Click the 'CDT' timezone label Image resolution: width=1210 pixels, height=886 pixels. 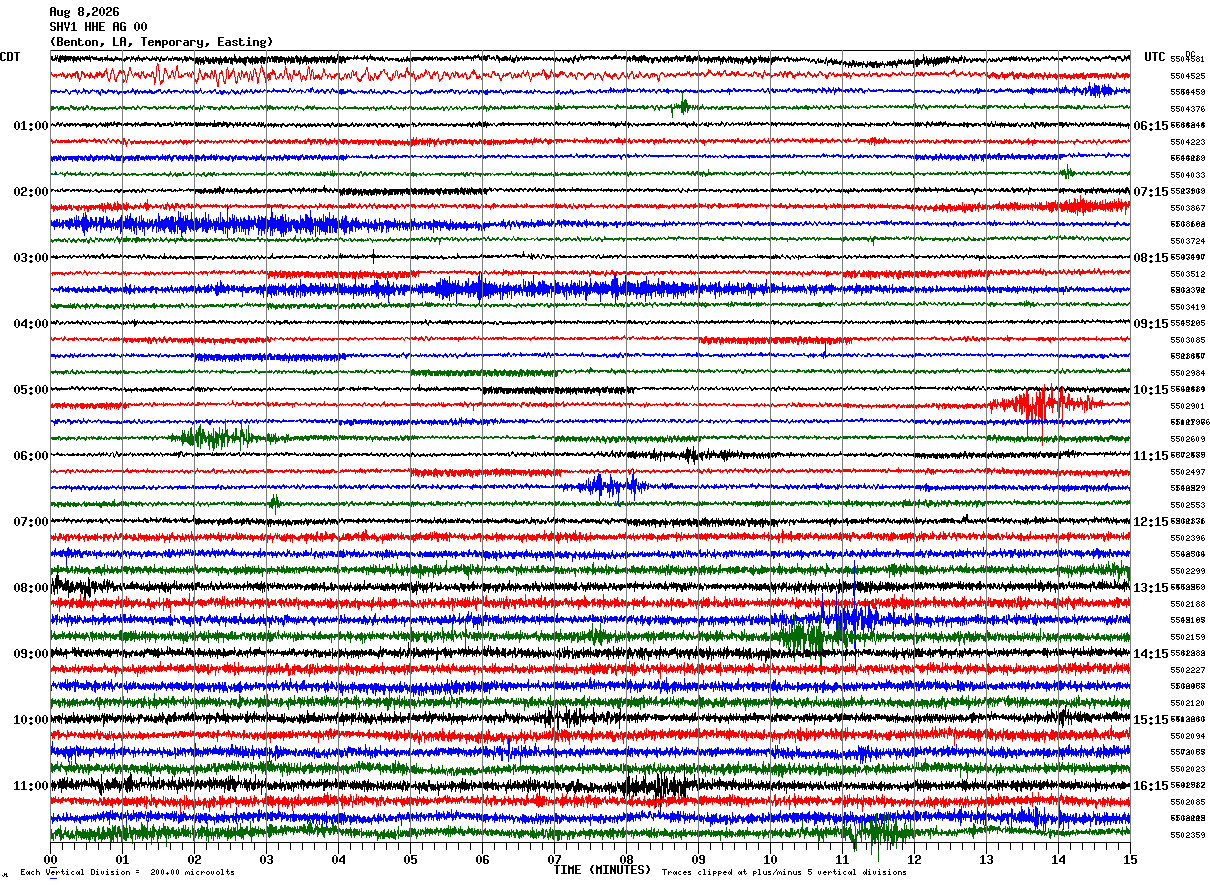10,57
